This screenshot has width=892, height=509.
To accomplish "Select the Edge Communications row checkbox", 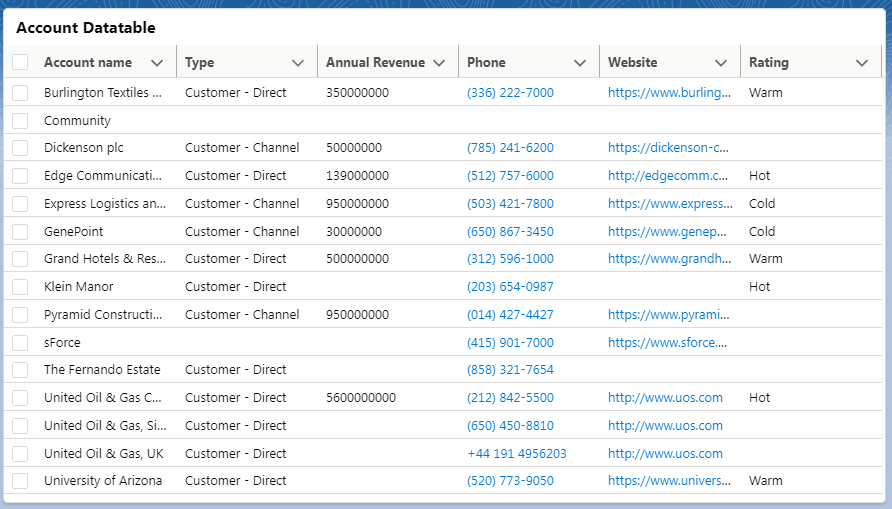I will 20,176.
